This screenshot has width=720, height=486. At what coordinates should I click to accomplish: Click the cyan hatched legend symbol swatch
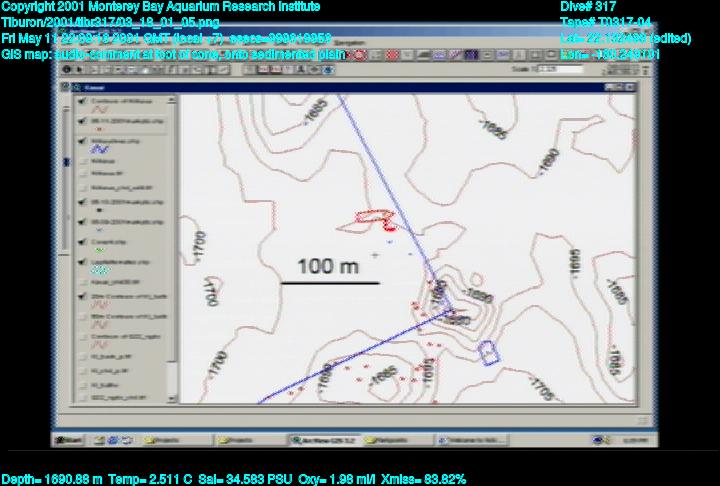pyautogui.click(x=100, y=270)
